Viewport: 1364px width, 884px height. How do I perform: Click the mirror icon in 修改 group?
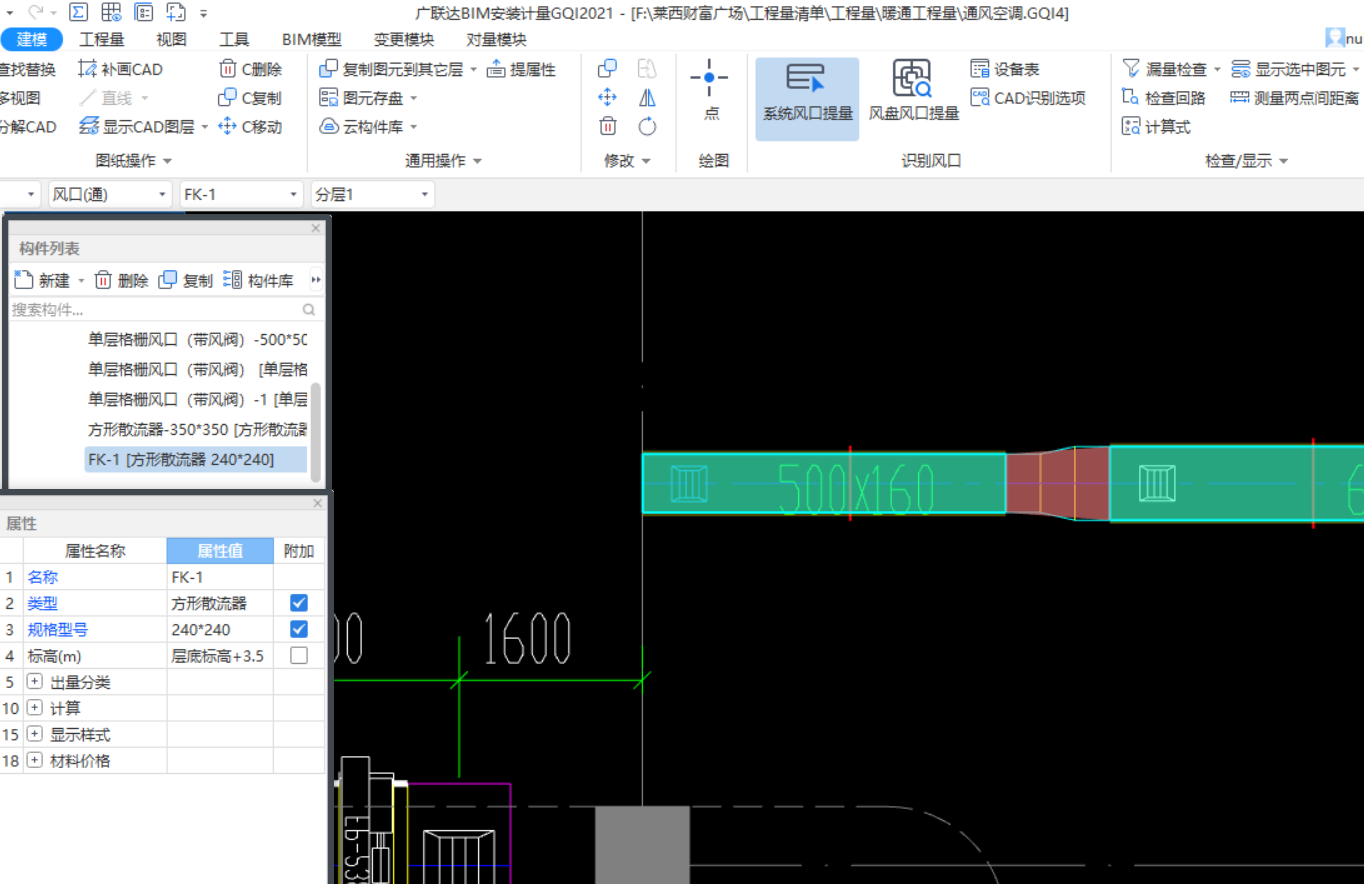[x=647, y=97]
